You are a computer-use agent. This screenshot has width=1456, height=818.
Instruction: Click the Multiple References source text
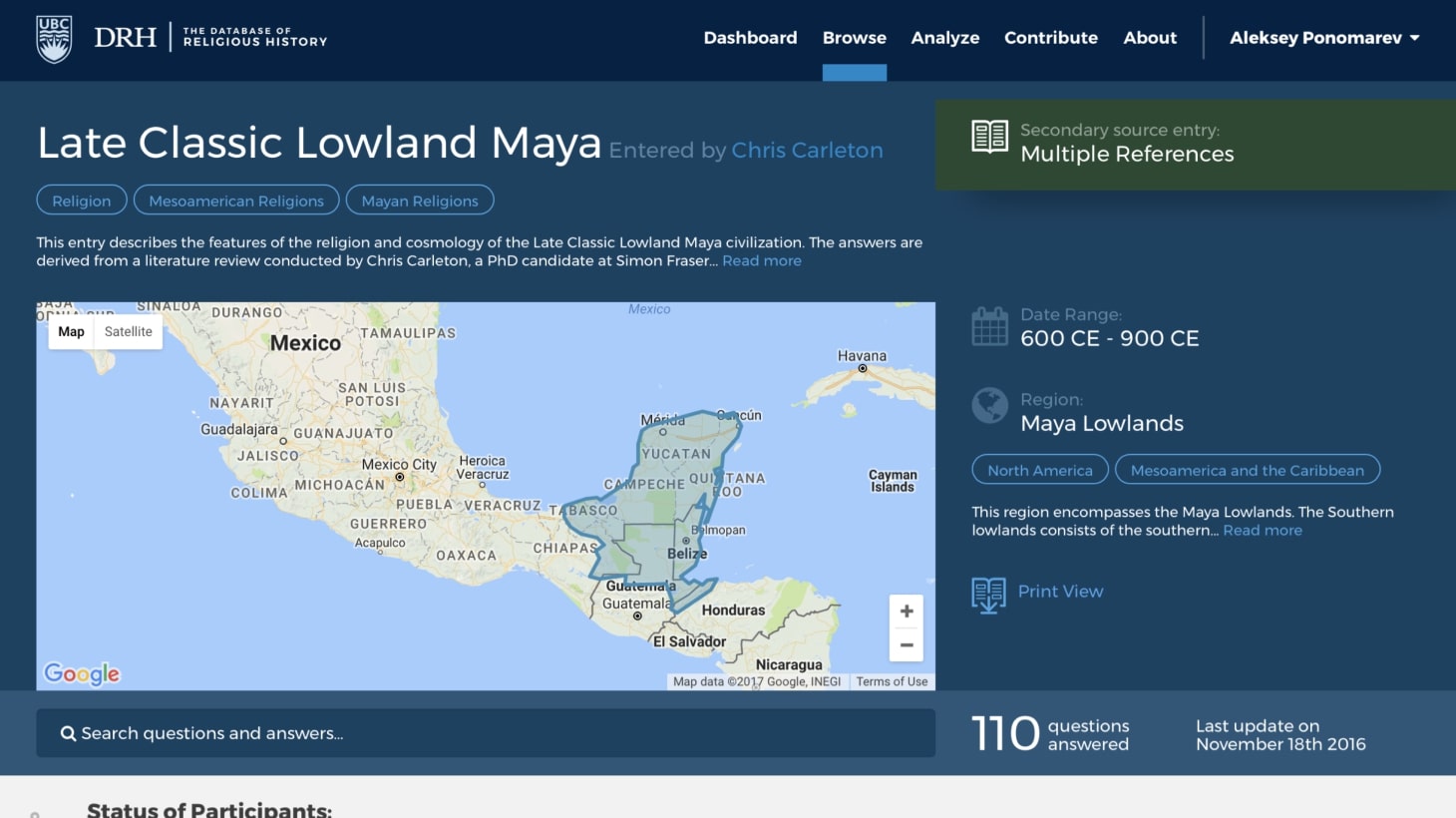coord(1127,155)
